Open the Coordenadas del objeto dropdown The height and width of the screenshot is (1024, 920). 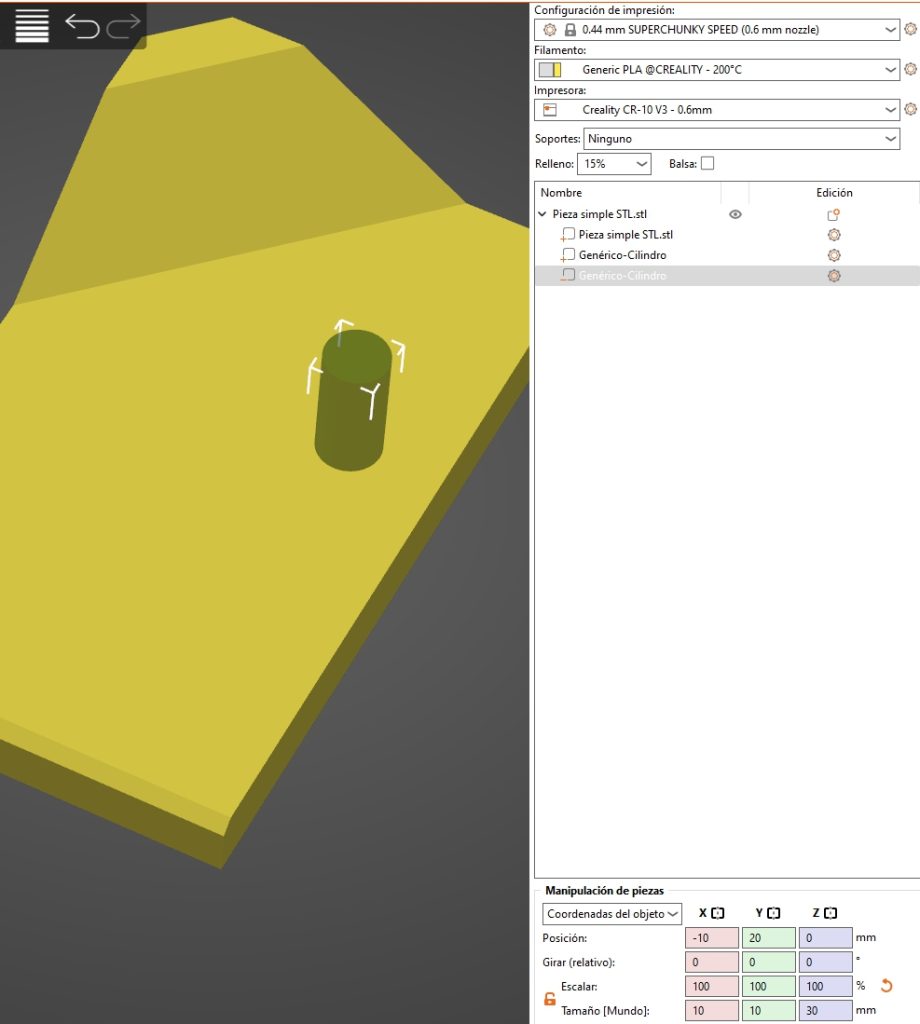[612, 914]
